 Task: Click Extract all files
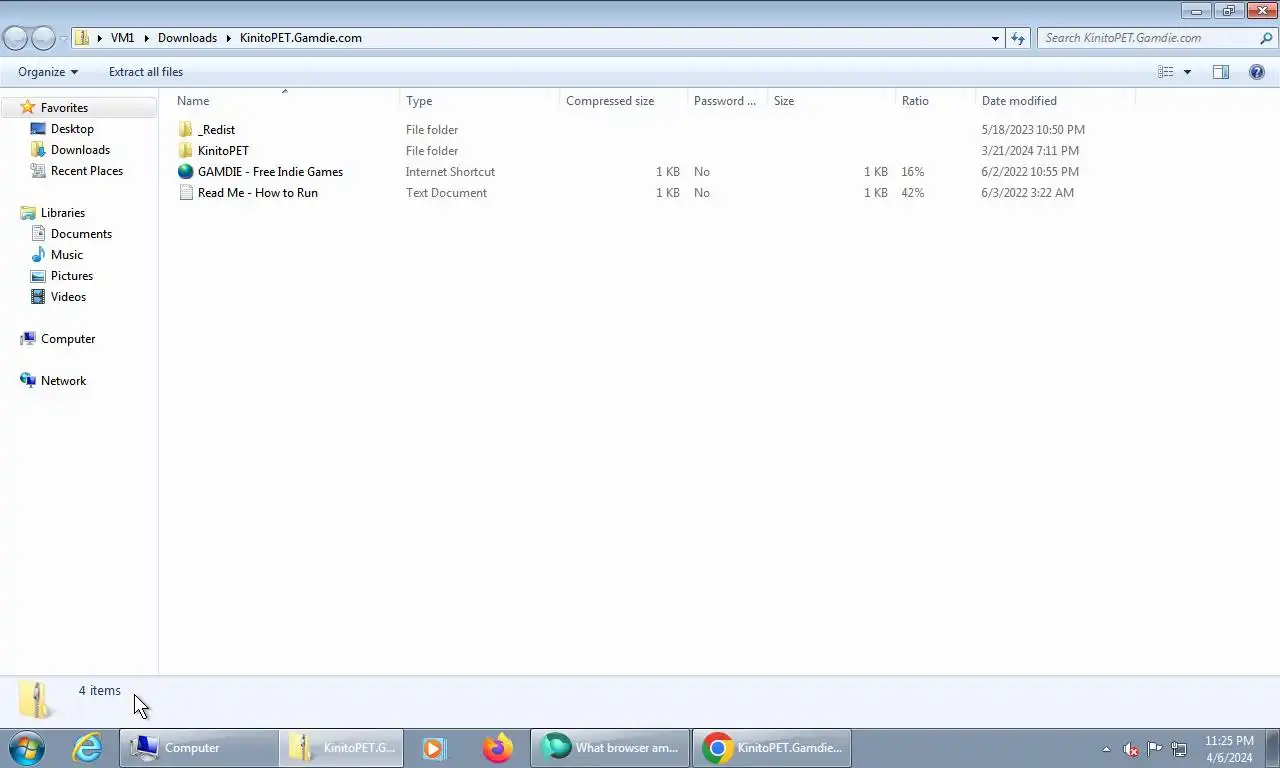coord(146,72)
